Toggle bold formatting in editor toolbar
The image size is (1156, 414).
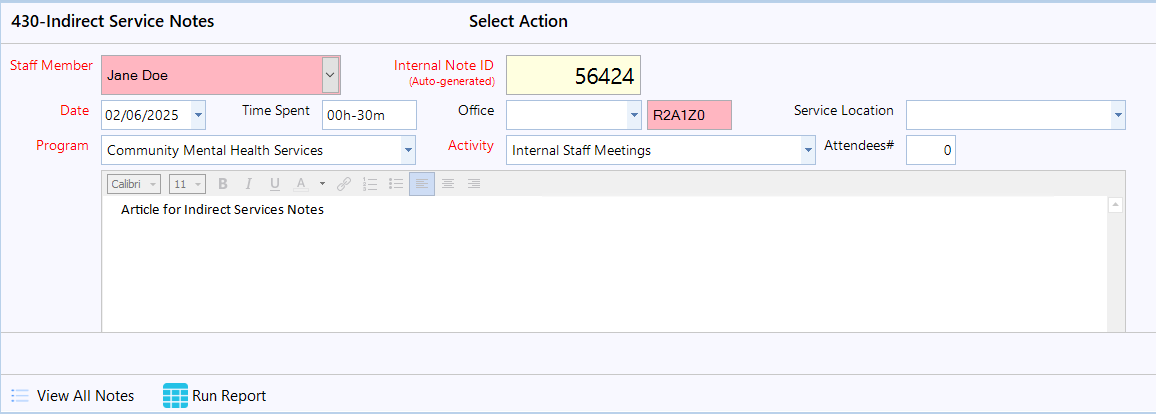(223, 183)
